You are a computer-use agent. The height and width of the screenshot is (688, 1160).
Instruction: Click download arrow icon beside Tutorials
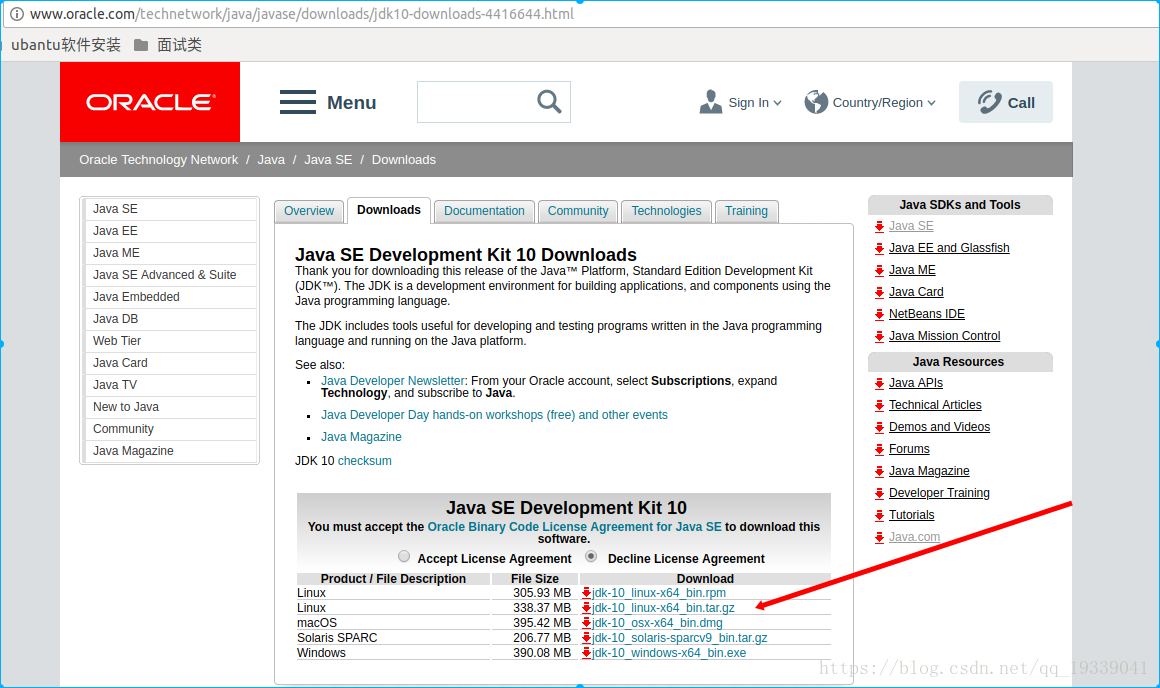[879, 516]
